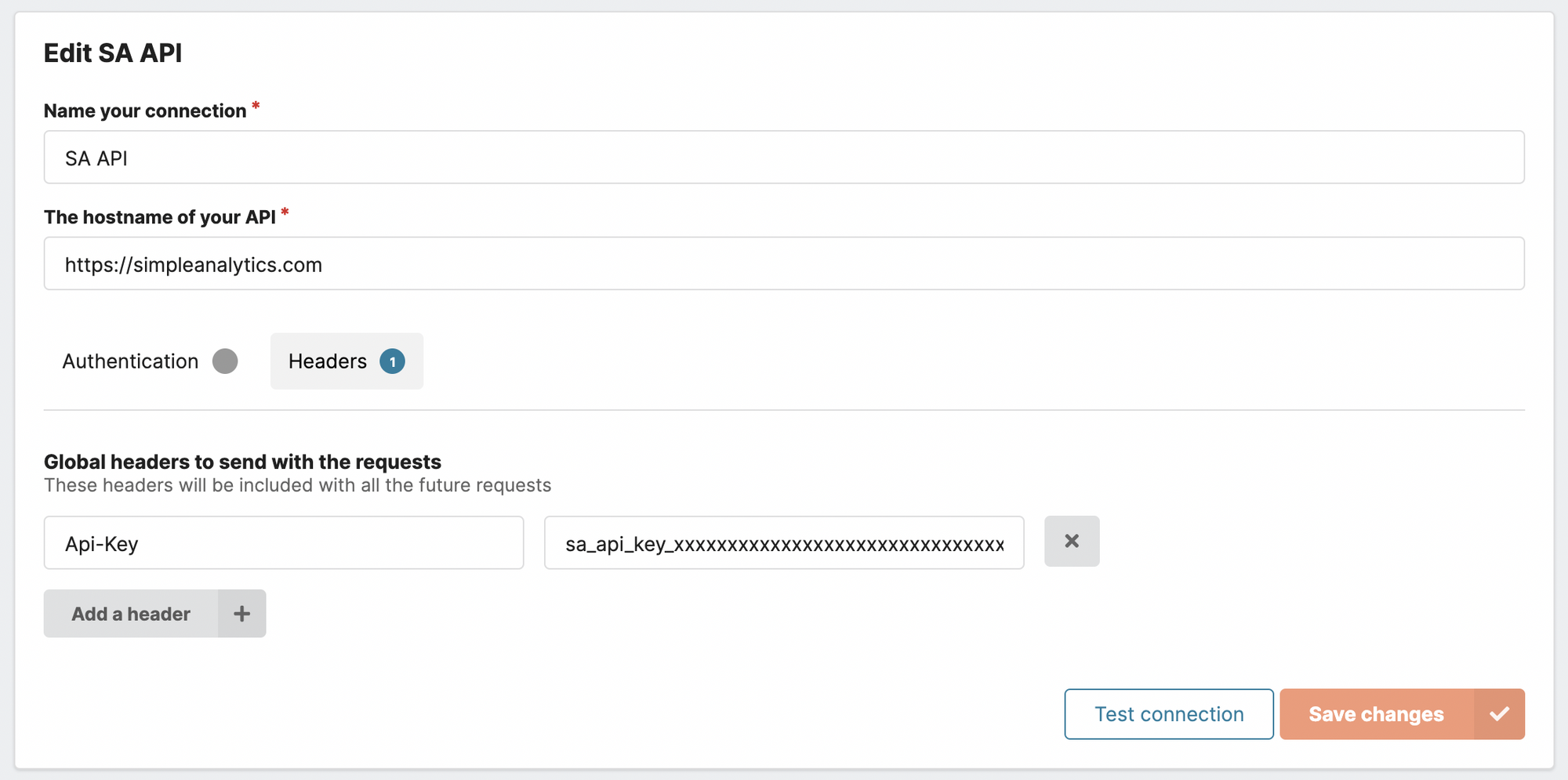
Task: Save changes to the SA API connection
Action: click(1376, 713)
